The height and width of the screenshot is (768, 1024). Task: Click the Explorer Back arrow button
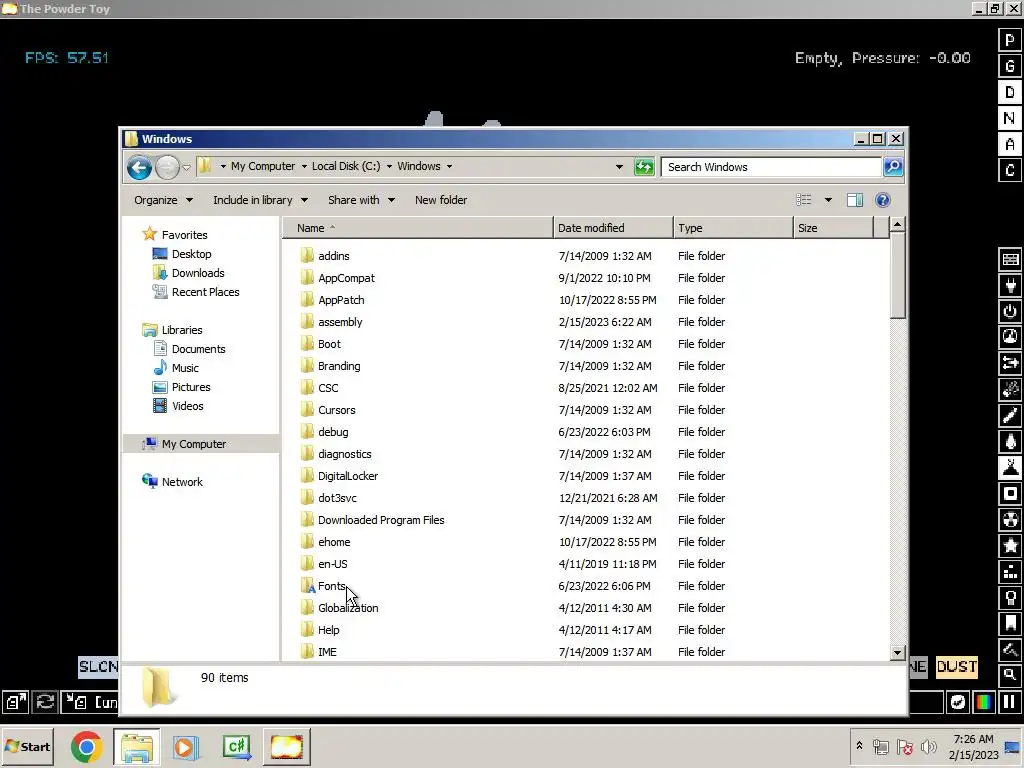pos(139,168)
